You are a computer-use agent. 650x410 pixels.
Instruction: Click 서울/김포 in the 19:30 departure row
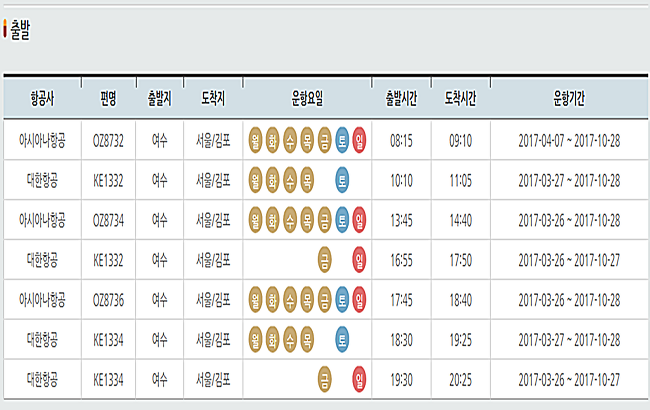pyautogui.click(x=213, y=380)
